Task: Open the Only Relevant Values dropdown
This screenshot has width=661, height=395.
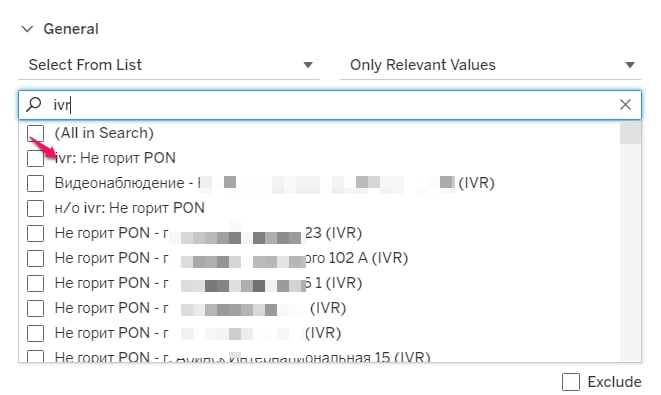Action: point(491,65)
